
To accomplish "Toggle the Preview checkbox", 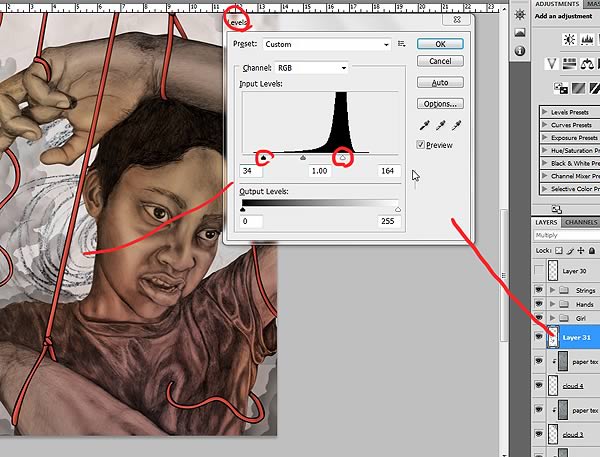I will 421,145.
